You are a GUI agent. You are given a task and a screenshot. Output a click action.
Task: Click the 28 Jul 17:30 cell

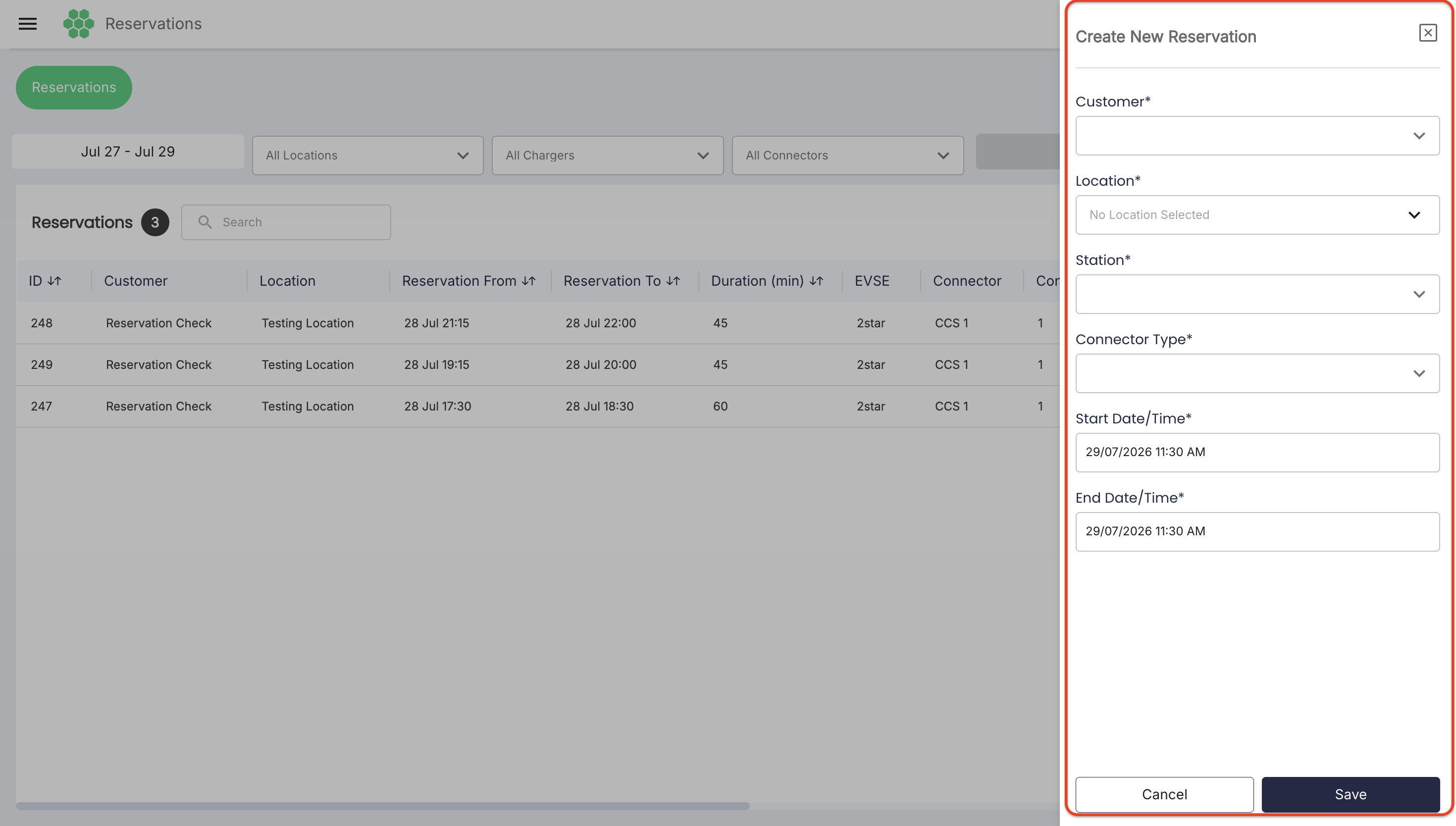coord(437,406)
